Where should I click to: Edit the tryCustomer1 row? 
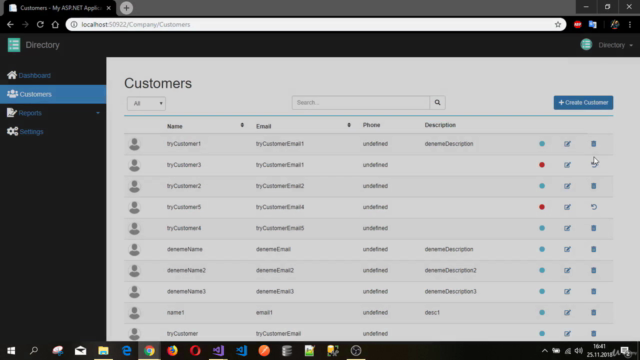point(567,144)
